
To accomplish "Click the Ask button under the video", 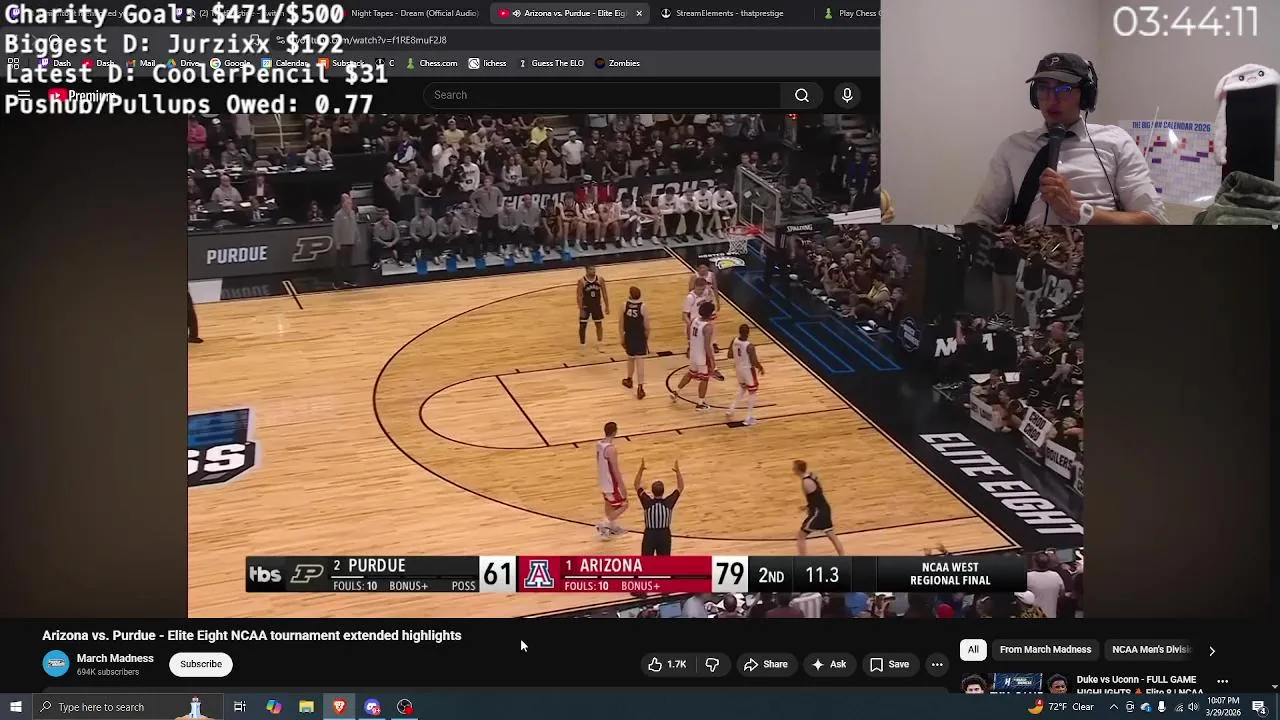I will tap(829, 664).
